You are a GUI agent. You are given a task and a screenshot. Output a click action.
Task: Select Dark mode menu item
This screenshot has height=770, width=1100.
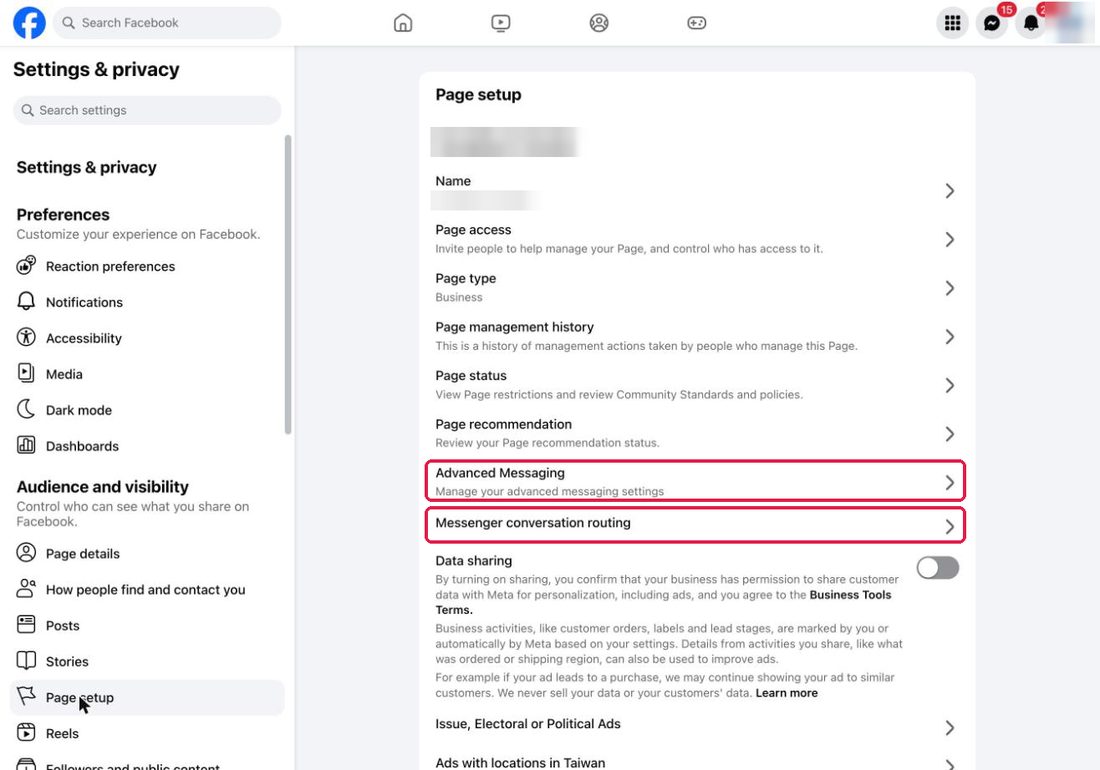tap(147, 410)
